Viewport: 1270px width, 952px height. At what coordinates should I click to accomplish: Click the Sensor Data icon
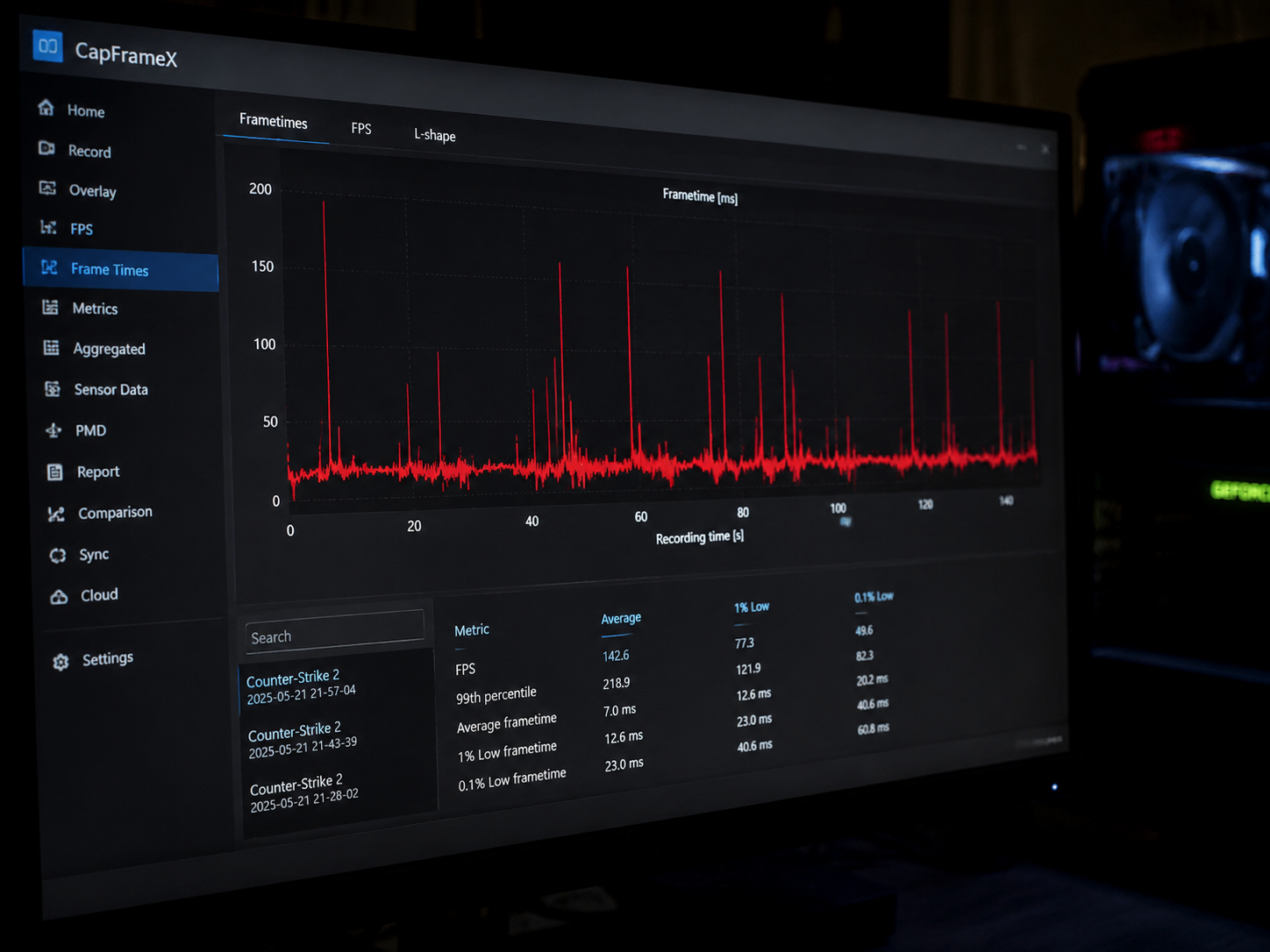[x=53, y=388]
